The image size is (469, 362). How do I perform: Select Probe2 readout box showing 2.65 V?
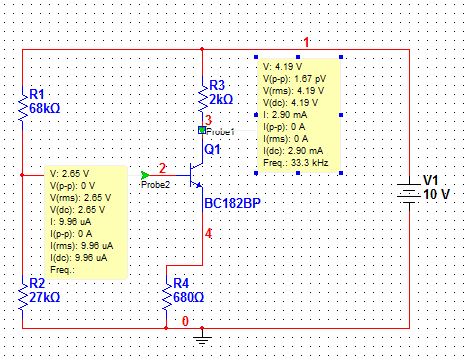pos(86,222)
